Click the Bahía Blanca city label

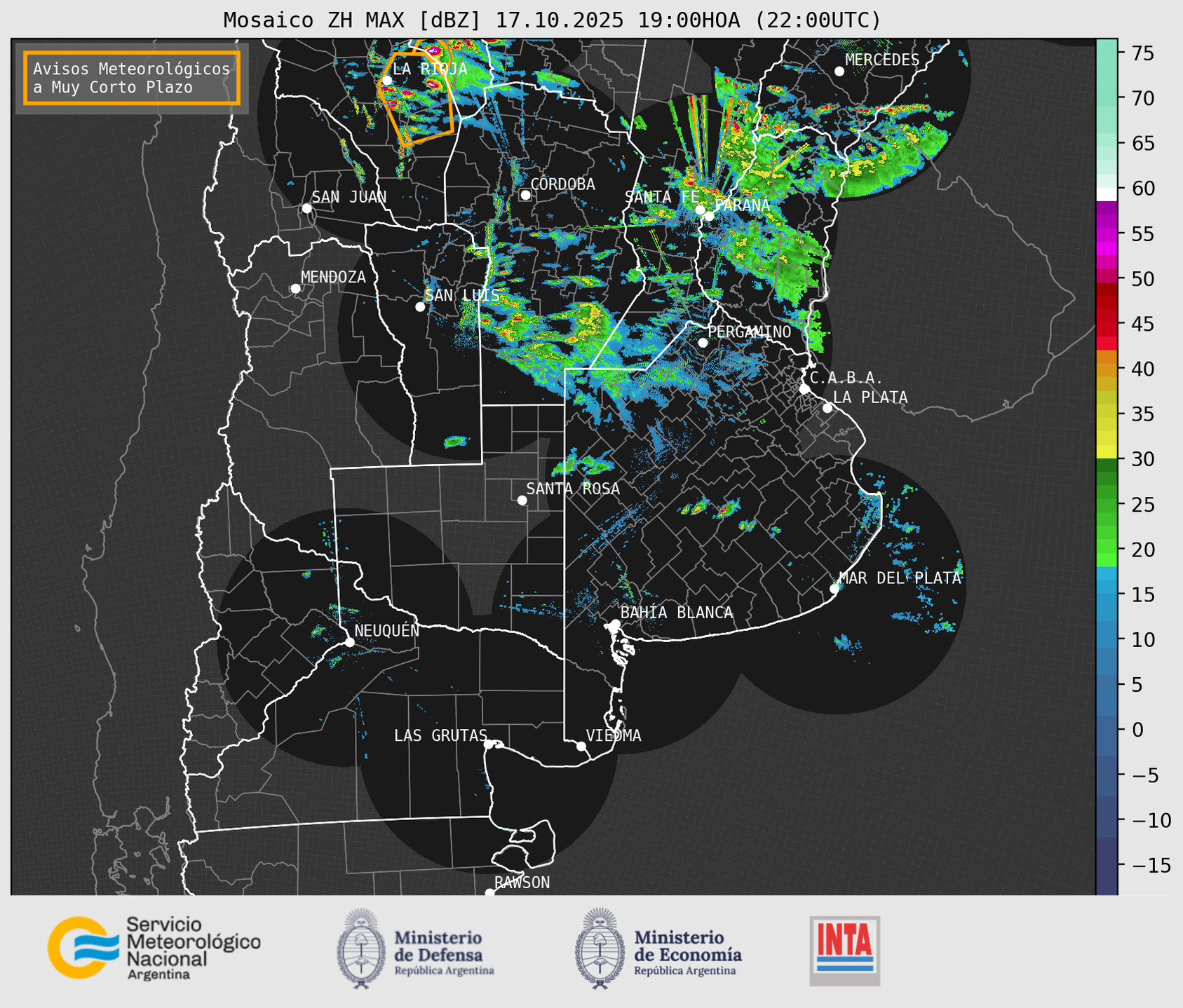click(x=676, y=613)
